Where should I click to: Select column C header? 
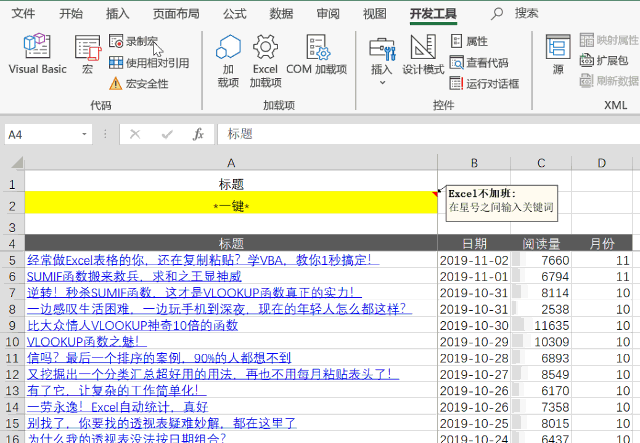(541, 163)
